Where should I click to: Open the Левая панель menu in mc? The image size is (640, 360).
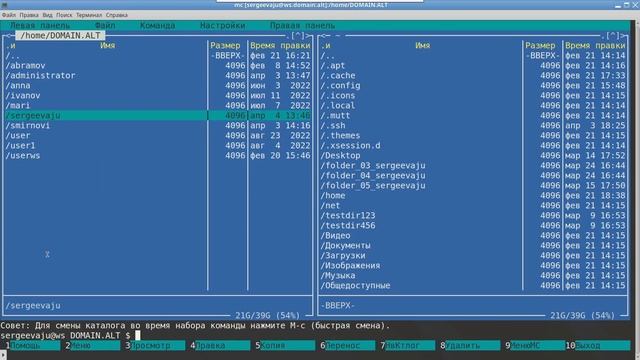coord(40,25)
